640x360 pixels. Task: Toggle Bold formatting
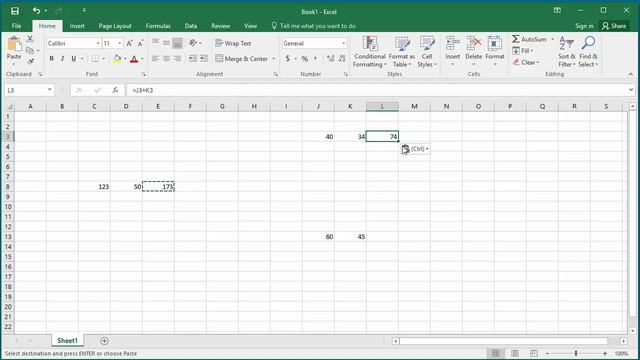51,59
